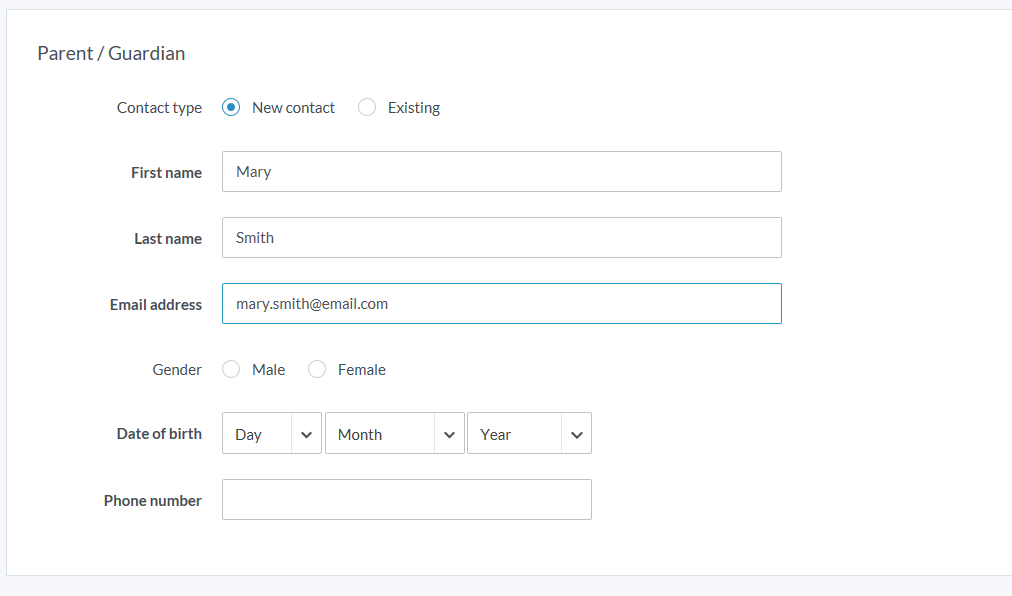Click the chevron arrow on the Year selector

576,435
